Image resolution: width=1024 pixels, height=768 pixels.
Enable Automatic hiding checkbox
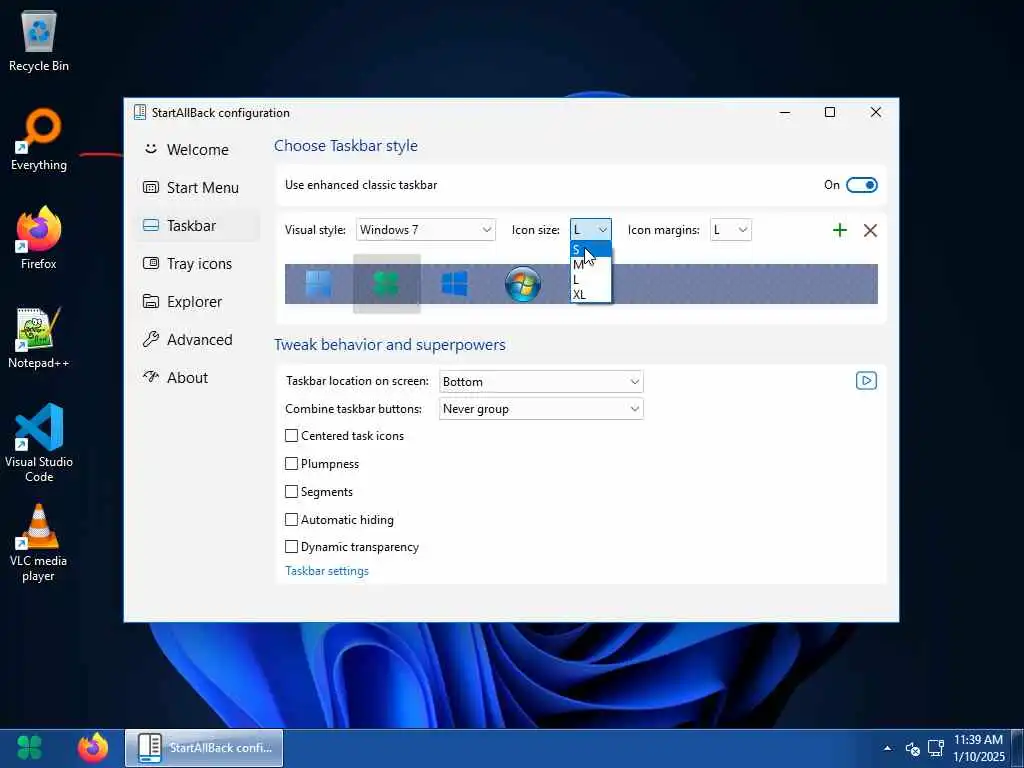(x=291, y=520)
